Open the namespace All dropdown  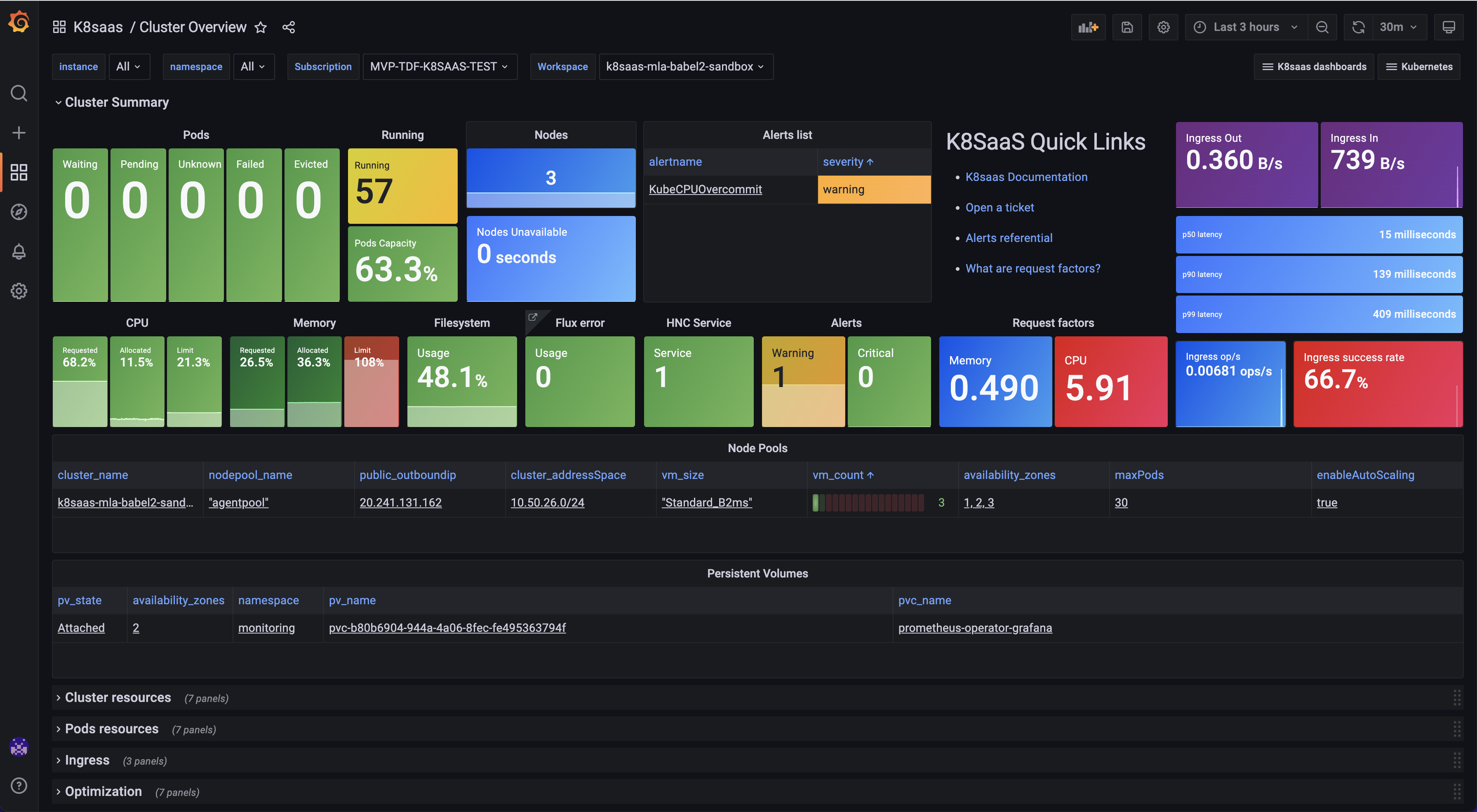(x=254, y=66)
